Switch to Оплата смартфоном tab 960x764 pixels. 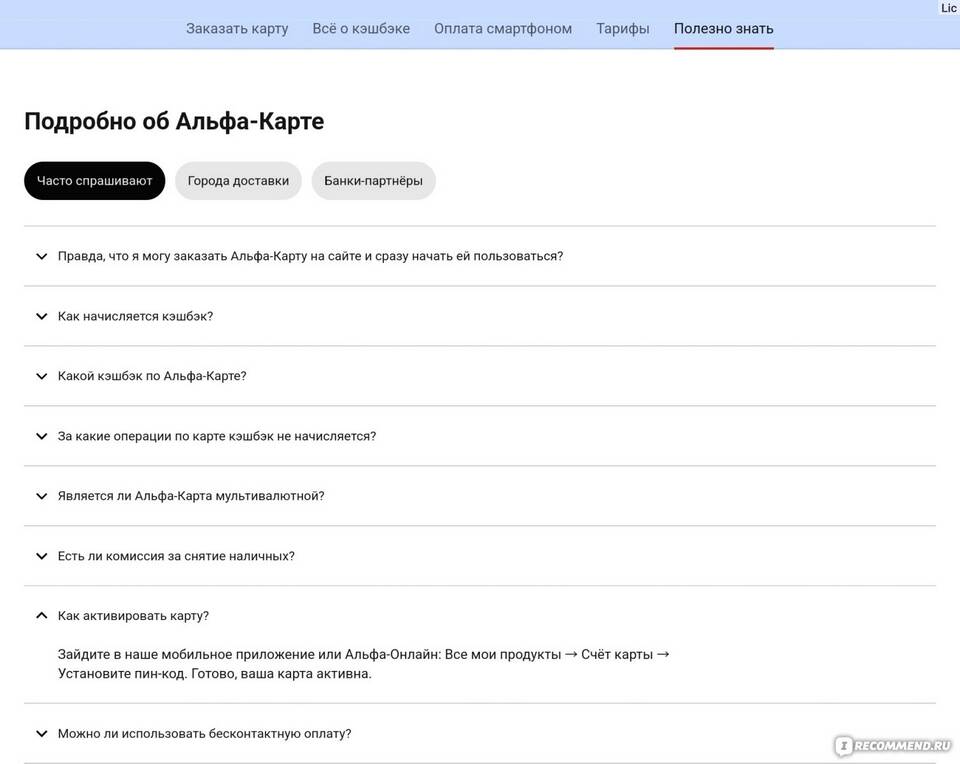503,29
